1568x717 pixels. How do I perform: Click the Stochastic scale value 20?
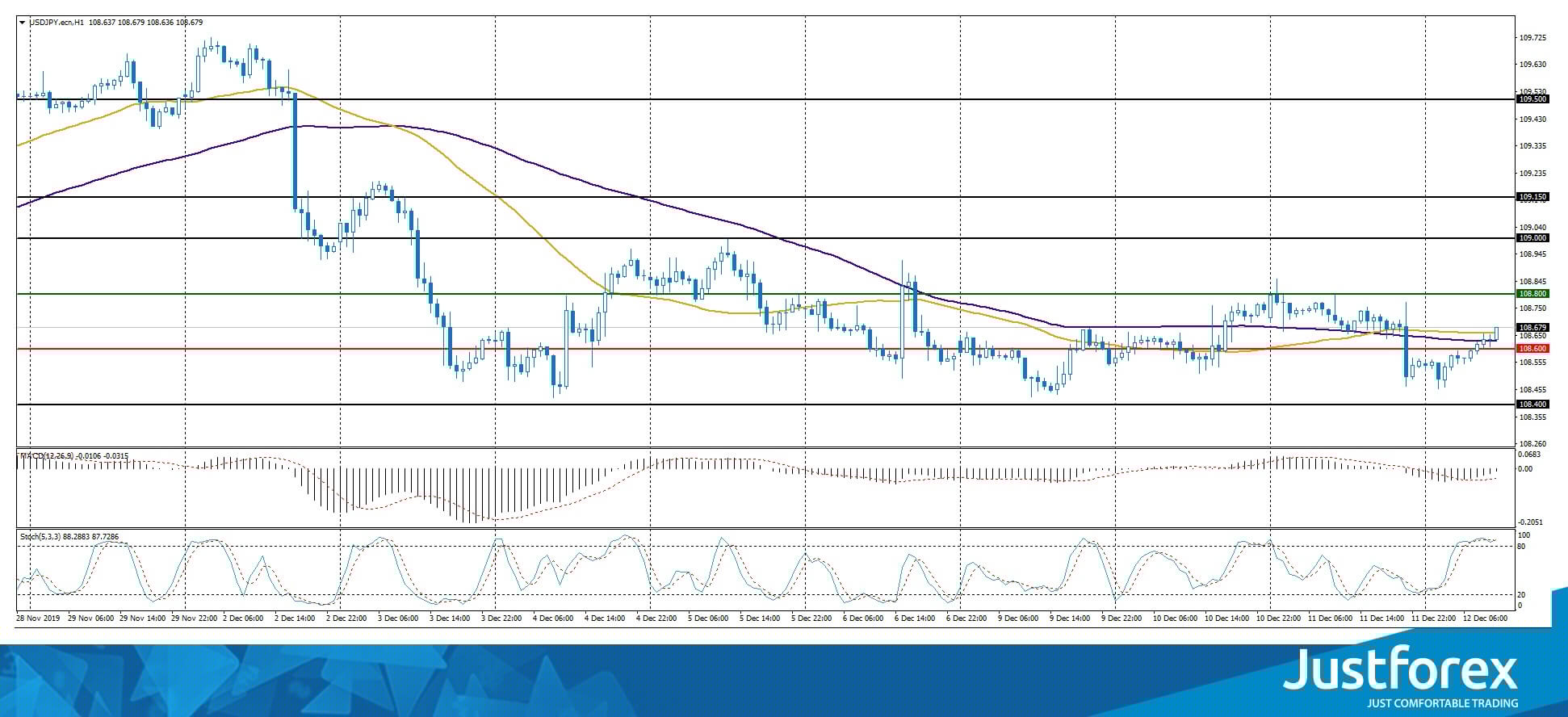pos(1521,595)
